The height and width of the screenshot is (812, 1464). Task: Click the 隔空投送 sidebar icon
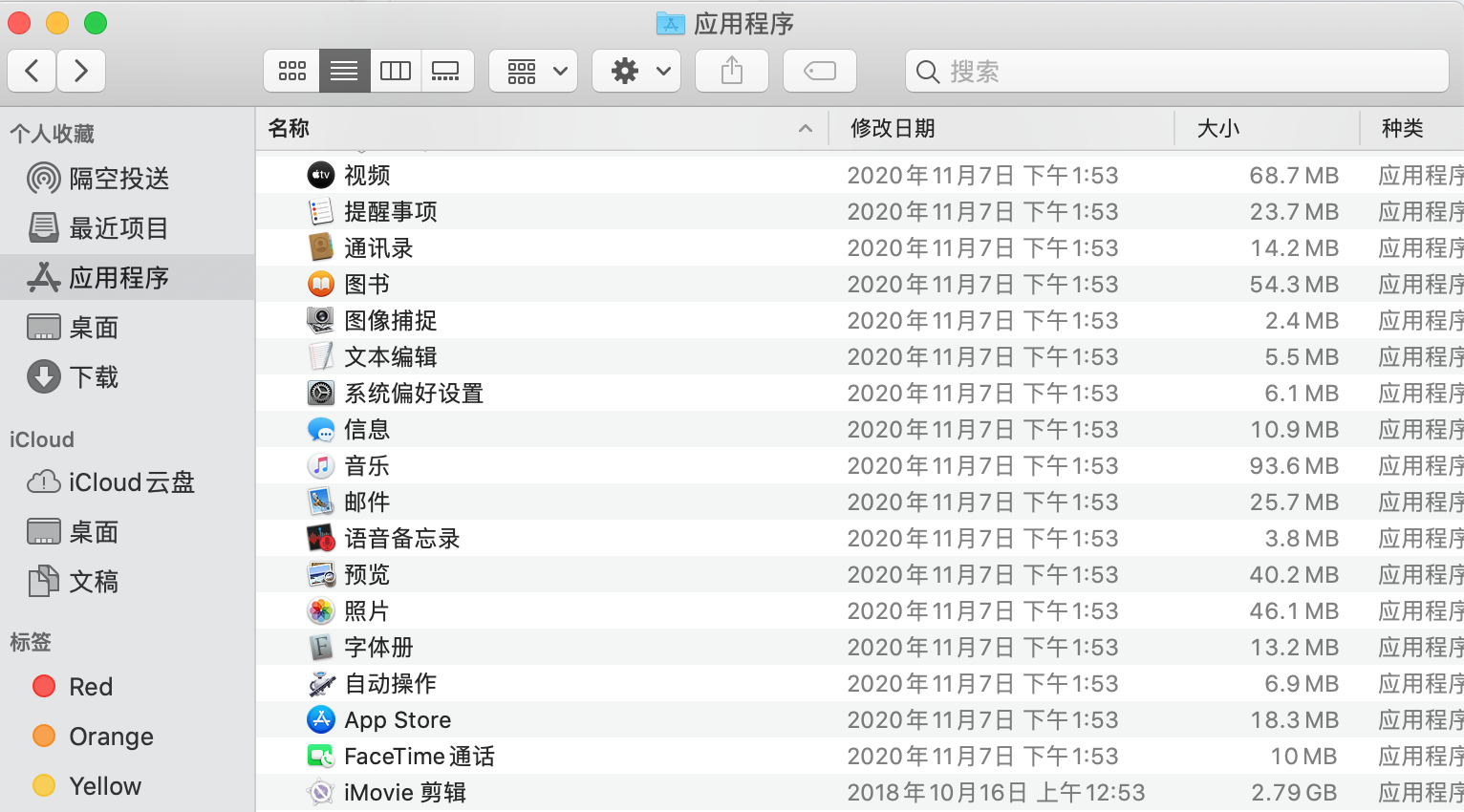coord(42,179)
